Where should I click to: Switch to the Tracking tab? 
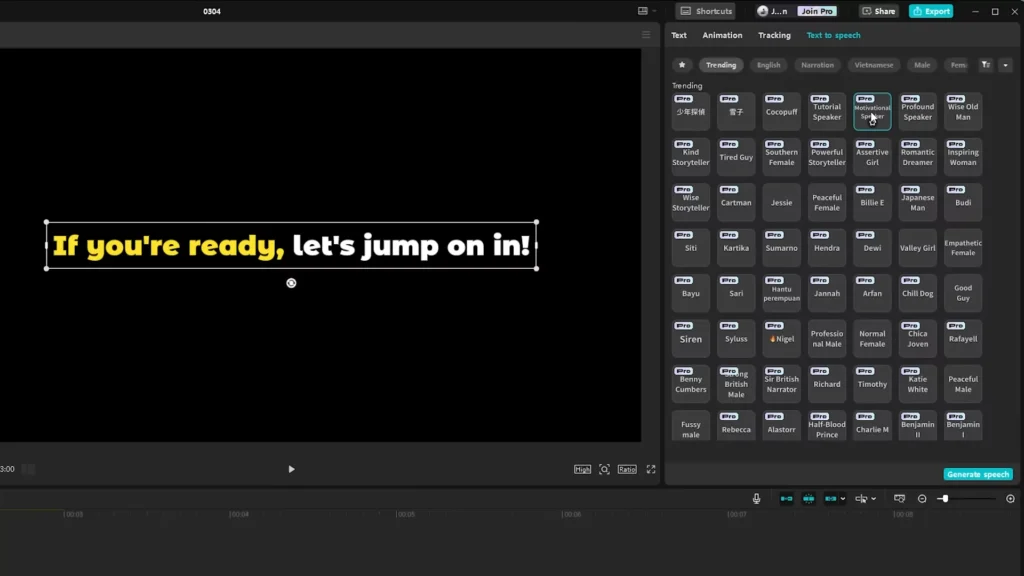pos(774,35)
